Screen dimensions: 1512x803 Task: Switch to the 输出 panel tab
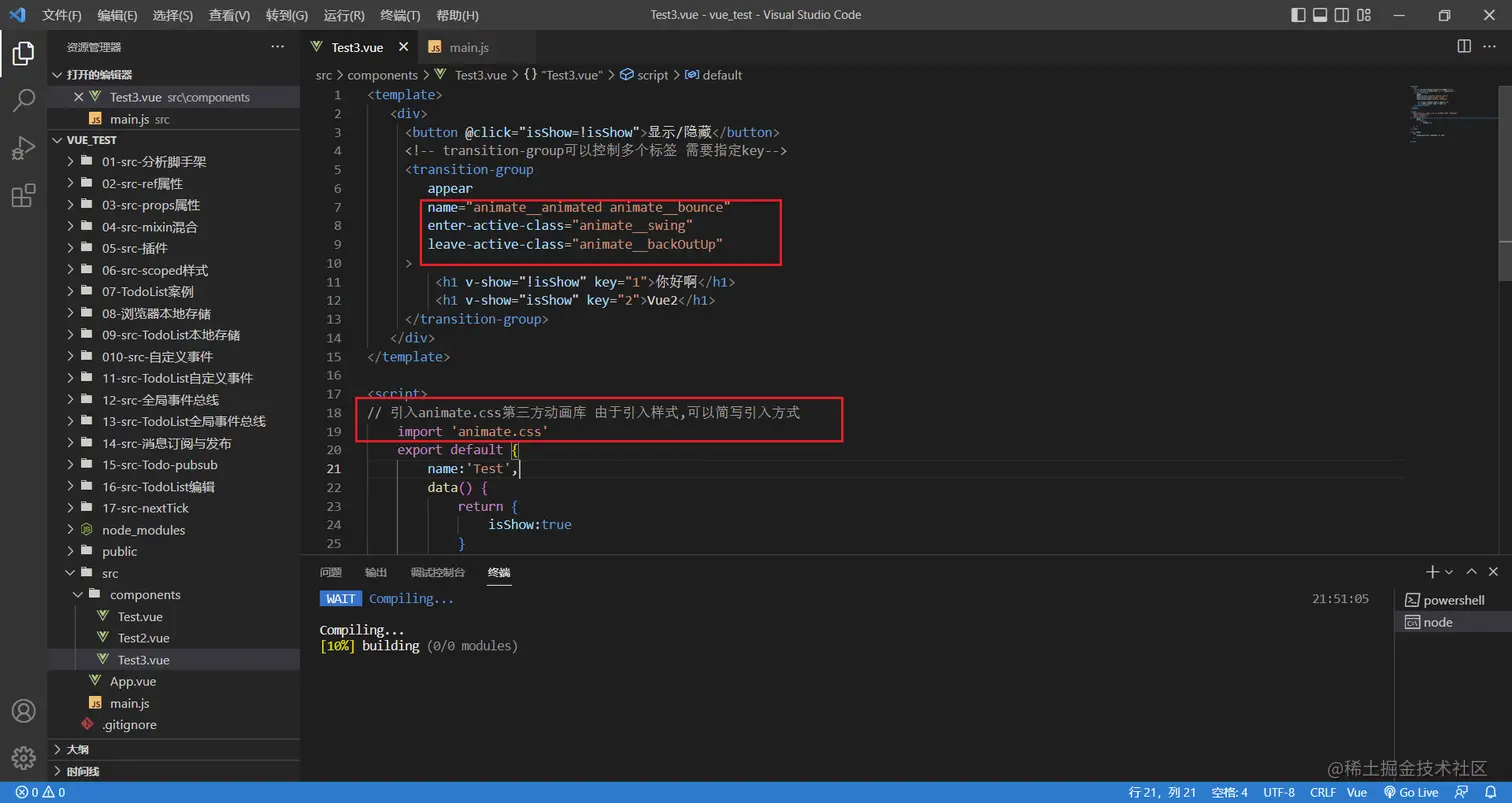376,572
